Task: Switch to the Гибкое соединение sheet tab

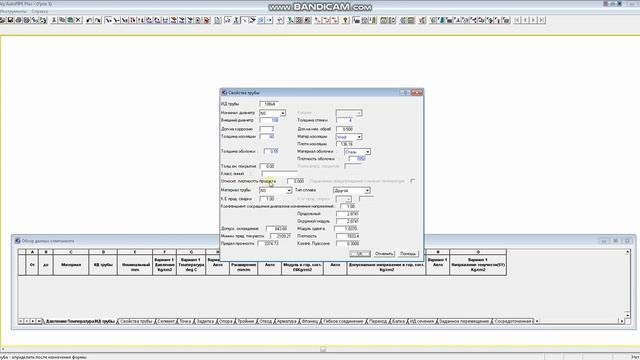Action: [343, 321]
